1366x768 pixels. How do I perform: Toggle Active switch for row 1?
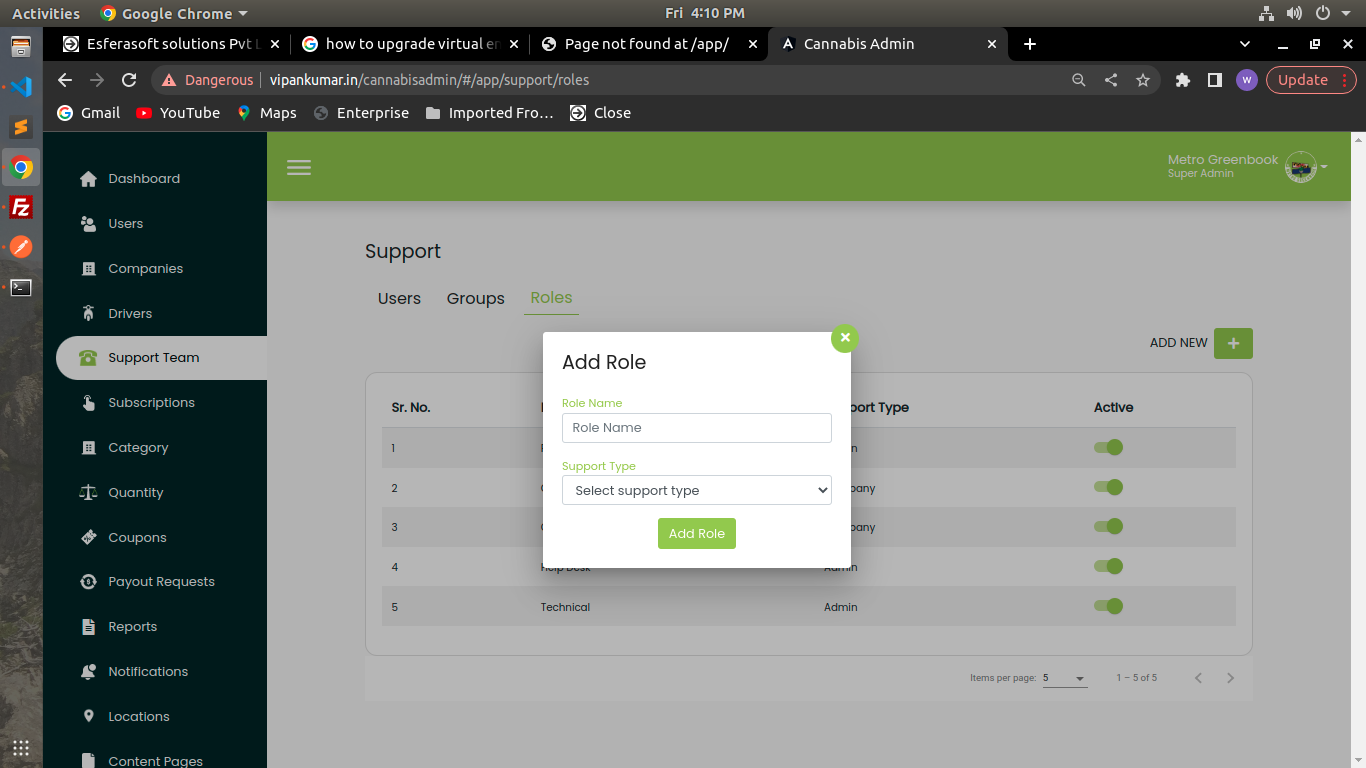click(1109, 447)
